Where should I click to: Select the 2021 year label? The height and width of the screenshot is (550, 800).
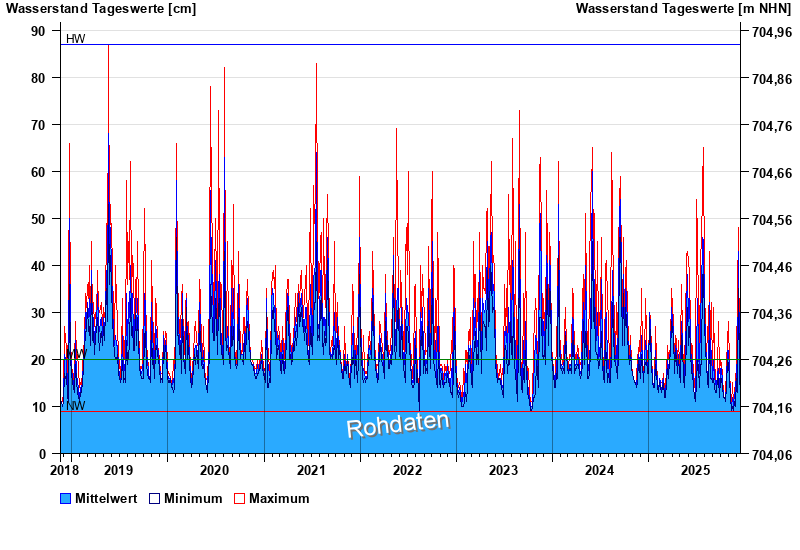[x=311, y=470]
